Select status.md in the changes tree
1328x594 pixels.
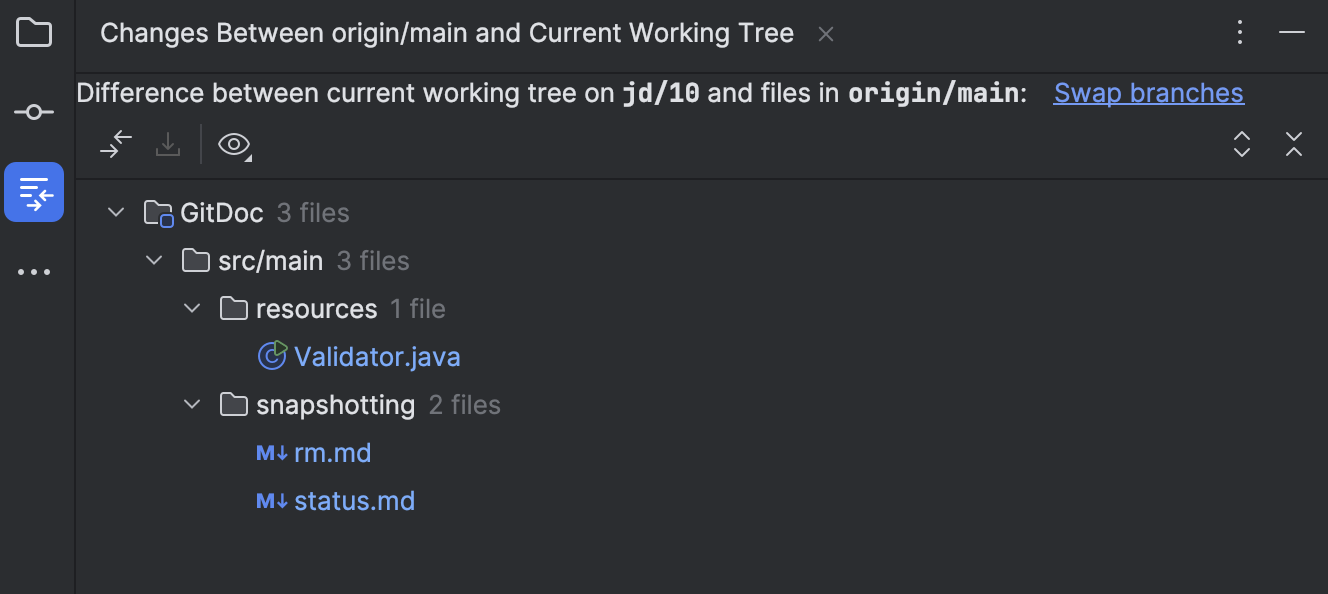354,500
